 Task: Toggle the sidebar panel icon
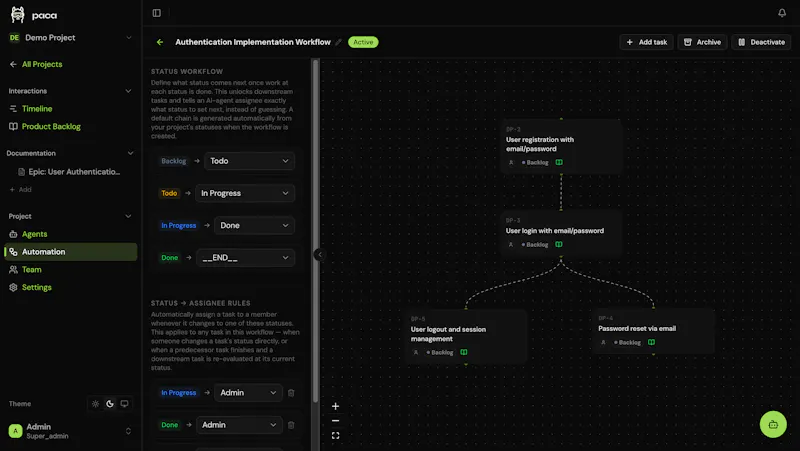(x=157, y=13)
